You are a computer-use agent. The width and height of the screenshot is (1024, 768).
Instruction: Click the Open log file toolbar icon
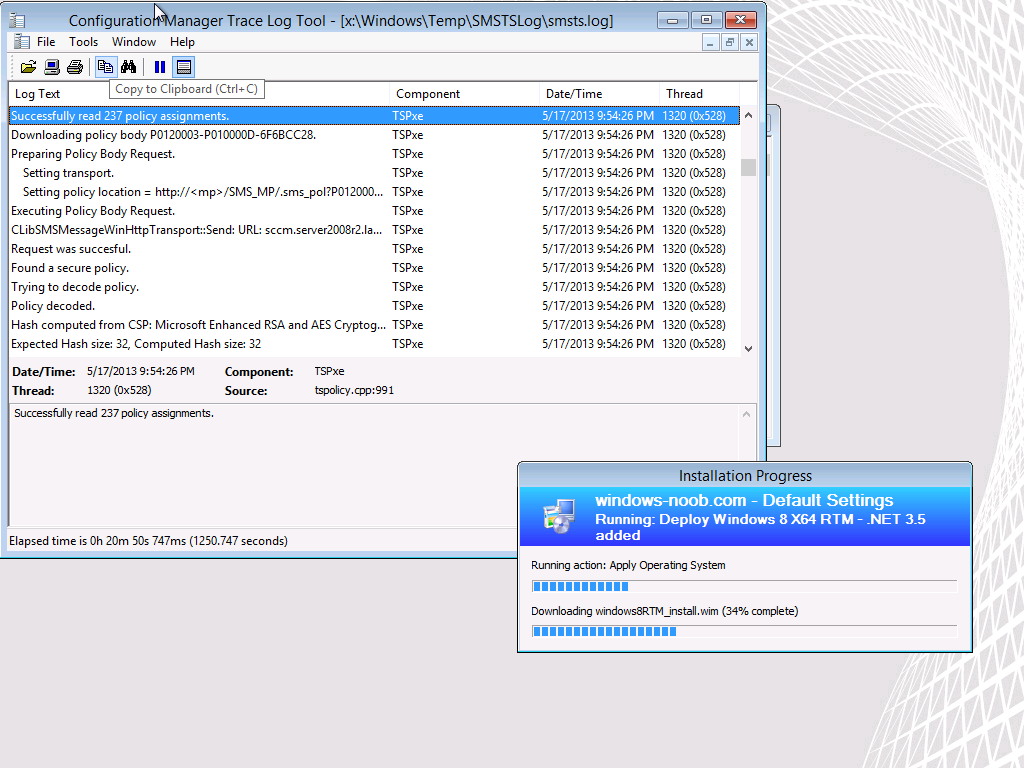coord(28,67)
